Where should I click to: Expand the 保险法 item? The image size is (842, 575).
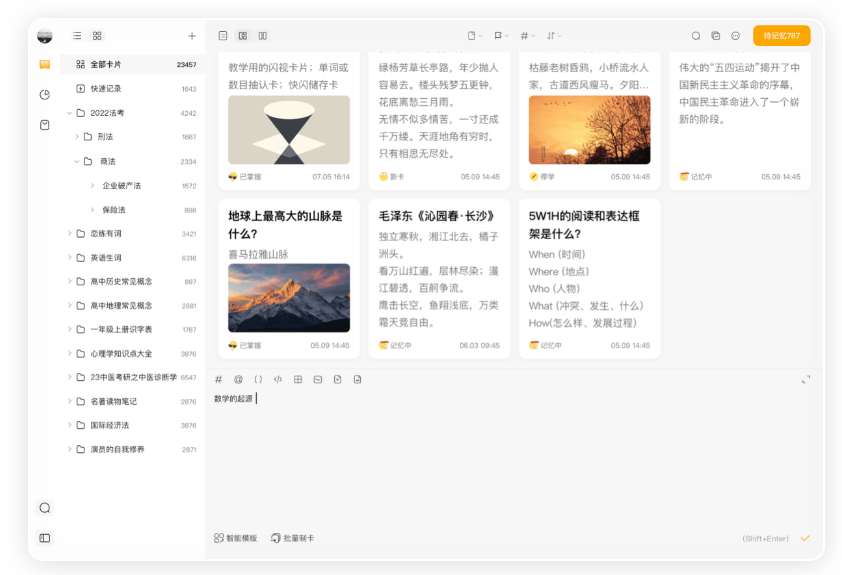(x=92, y=210)
